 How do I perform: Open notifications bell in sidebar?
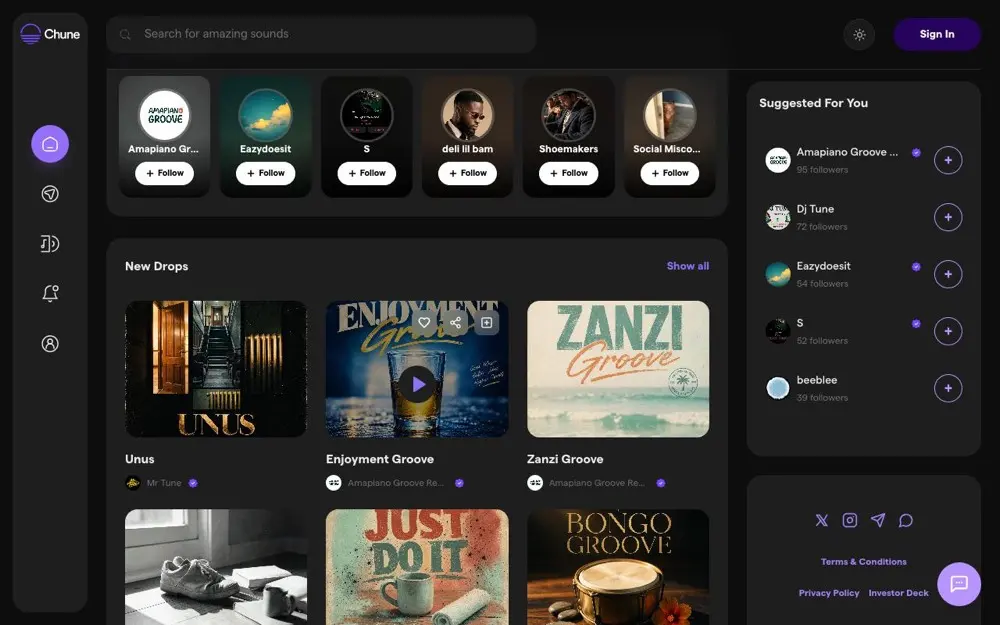(x=50, y=293)
